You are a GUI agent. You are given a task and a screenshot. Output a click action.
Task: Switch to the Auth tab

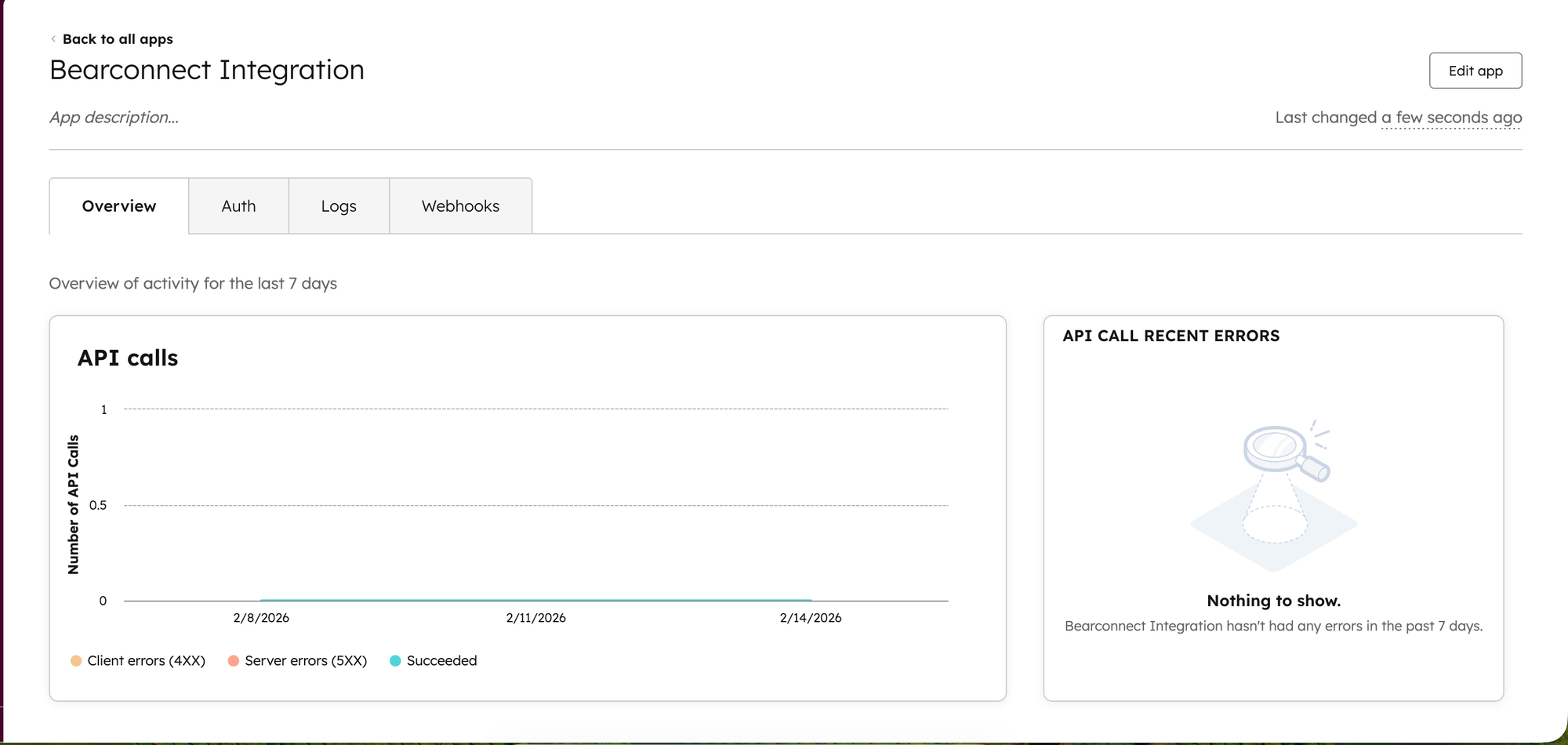(x=238, y=206)
